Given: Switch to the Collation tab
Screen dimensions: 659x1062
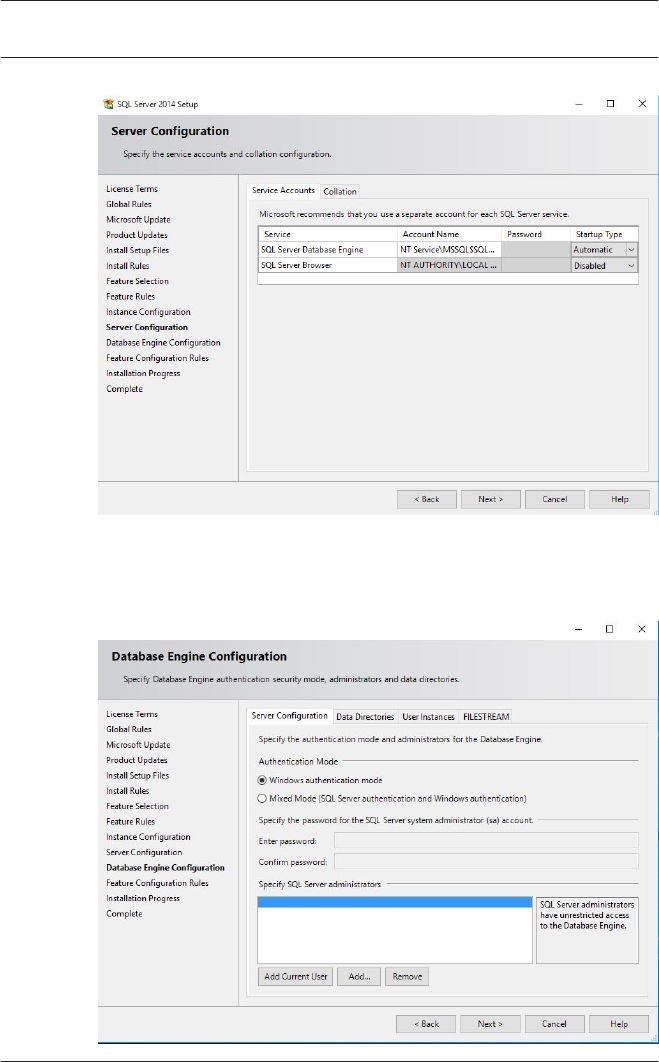Looking at the screenshot, I should (x=340, y=192).
